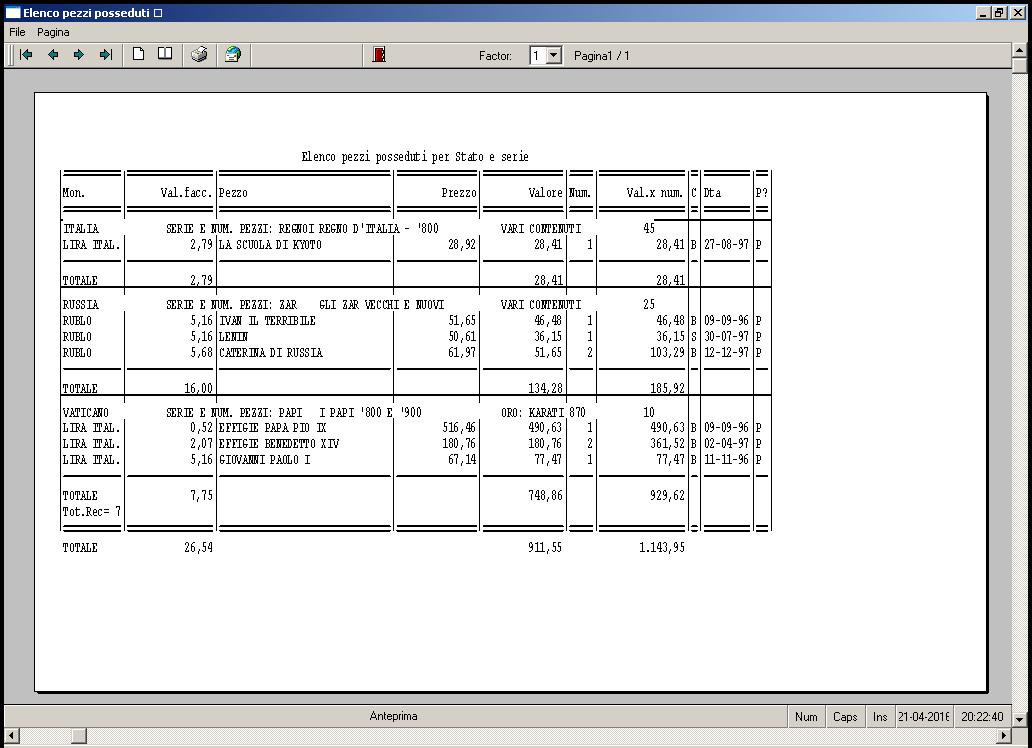Screen dimensions: 1032x748
Task: Click the 'VATICANO' state heading
Action: 86,413
